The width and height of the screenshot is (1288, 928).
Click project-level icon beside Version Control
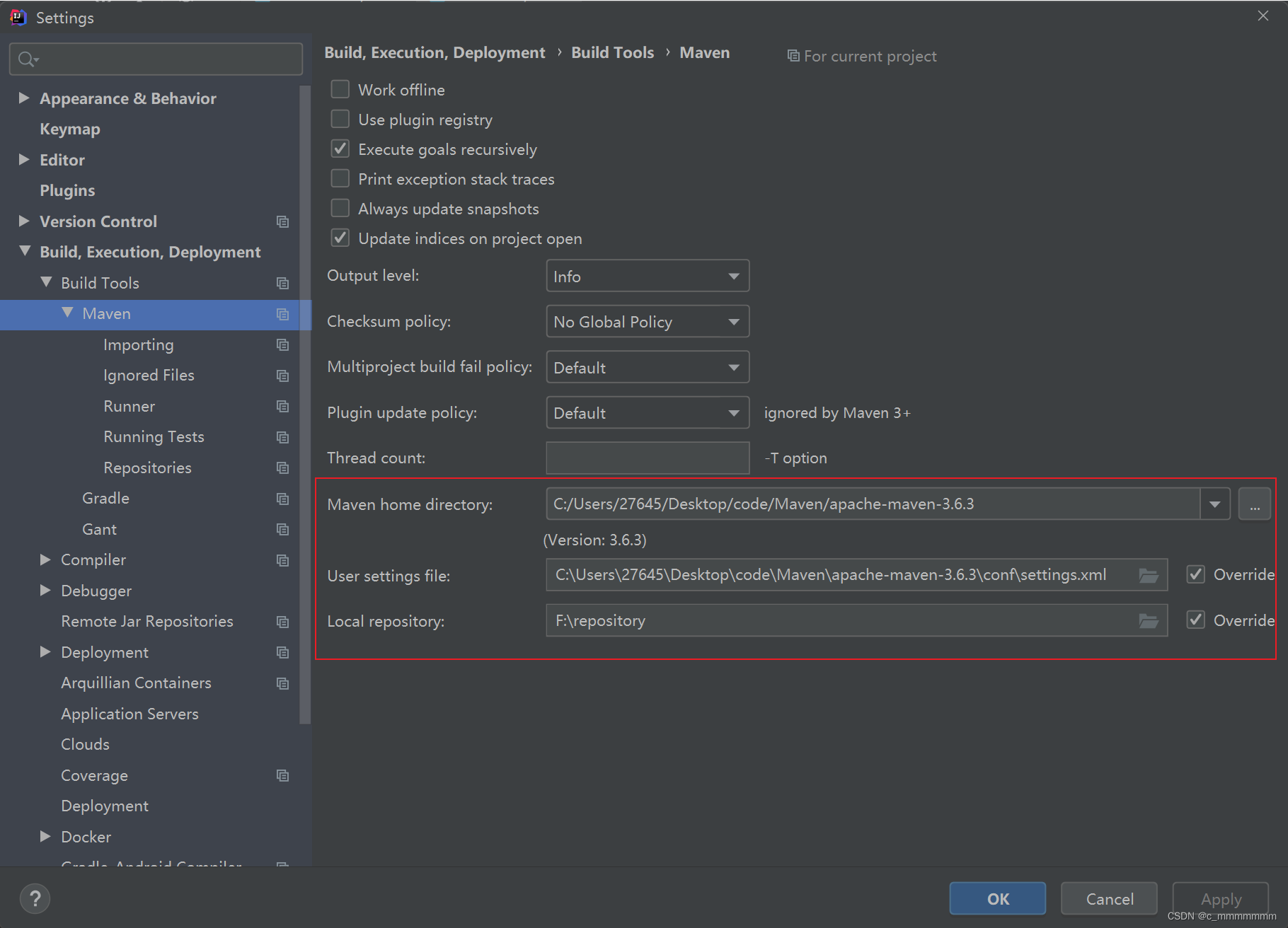tap(283, 222)
